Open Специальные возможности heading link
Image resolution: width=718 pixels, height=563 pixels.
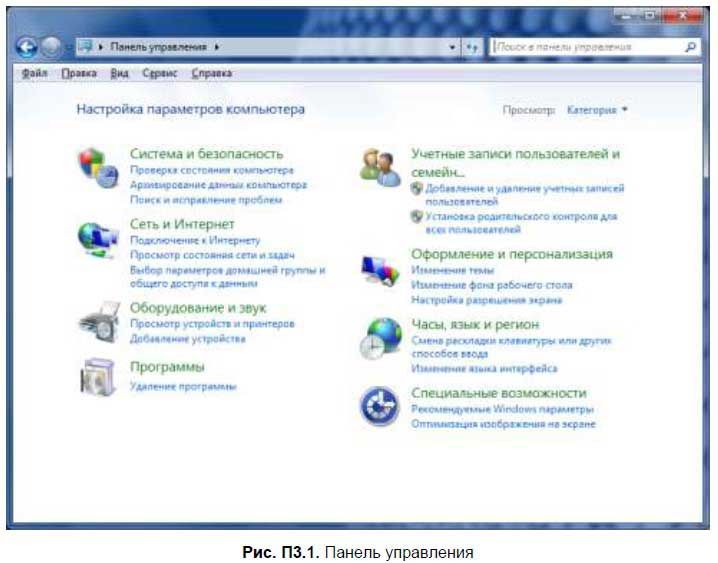tap(499, 393)
